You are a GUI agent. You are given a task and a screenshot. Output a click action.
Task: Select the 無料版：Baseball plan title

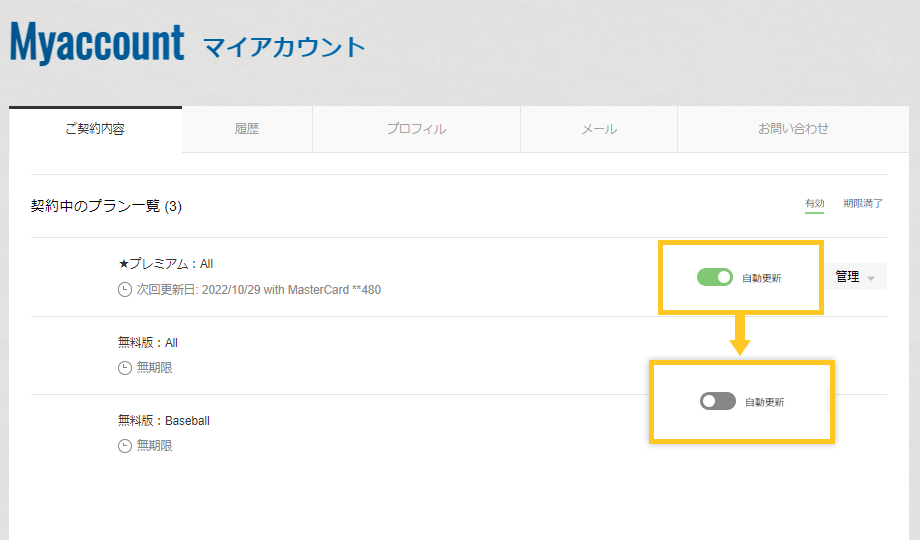tap(164, 421)
